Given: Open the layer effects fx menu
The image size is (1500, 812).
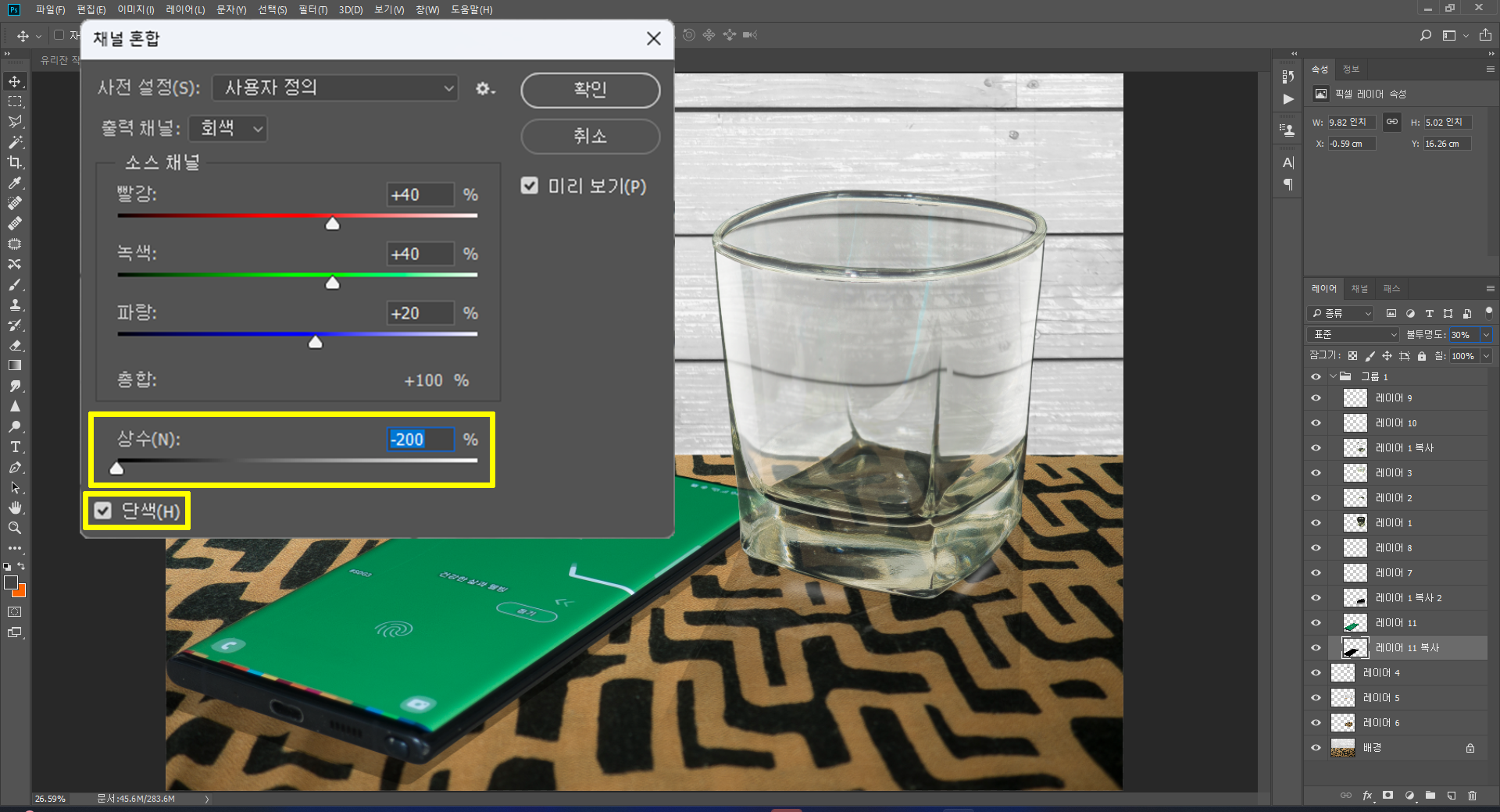Looking at the screenshot, I should (1367, 796).
